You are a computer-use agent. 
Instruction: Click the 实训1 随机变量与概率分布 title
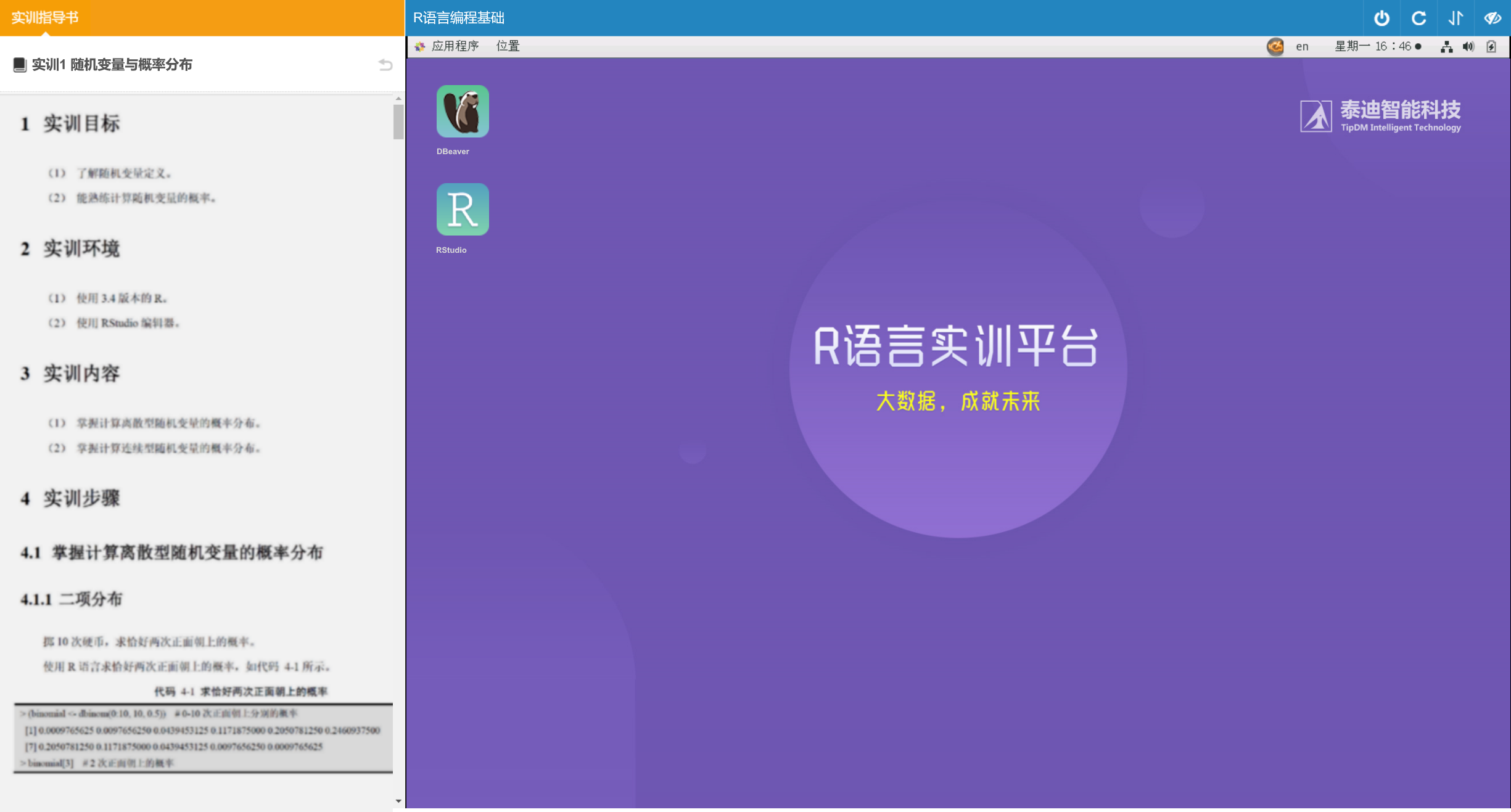pos(112,65)
